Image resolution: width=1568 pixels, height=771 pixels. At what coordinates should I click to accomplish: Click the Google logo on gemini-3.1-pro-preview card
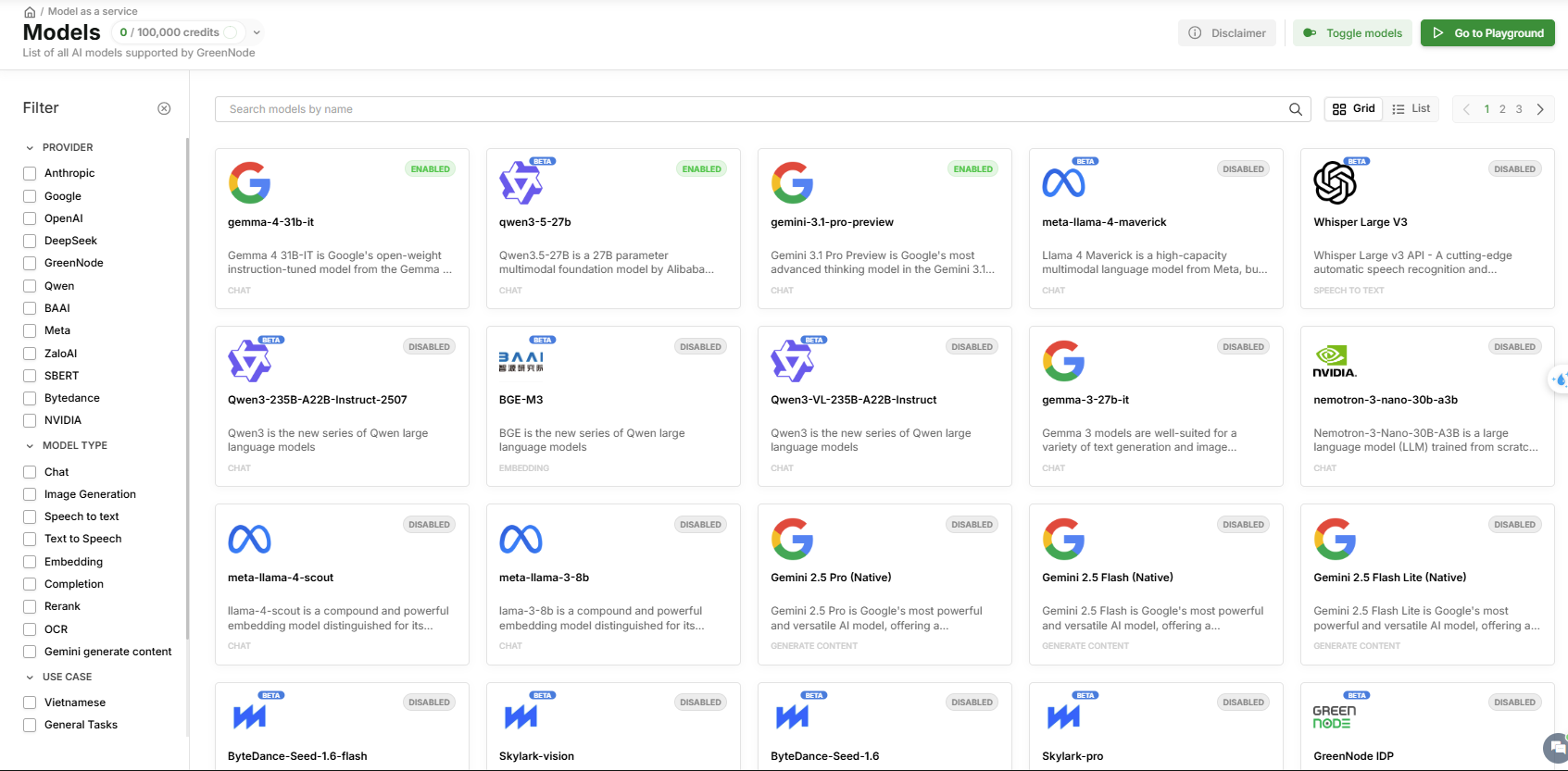pyautogui.click(x=793, y=182)
